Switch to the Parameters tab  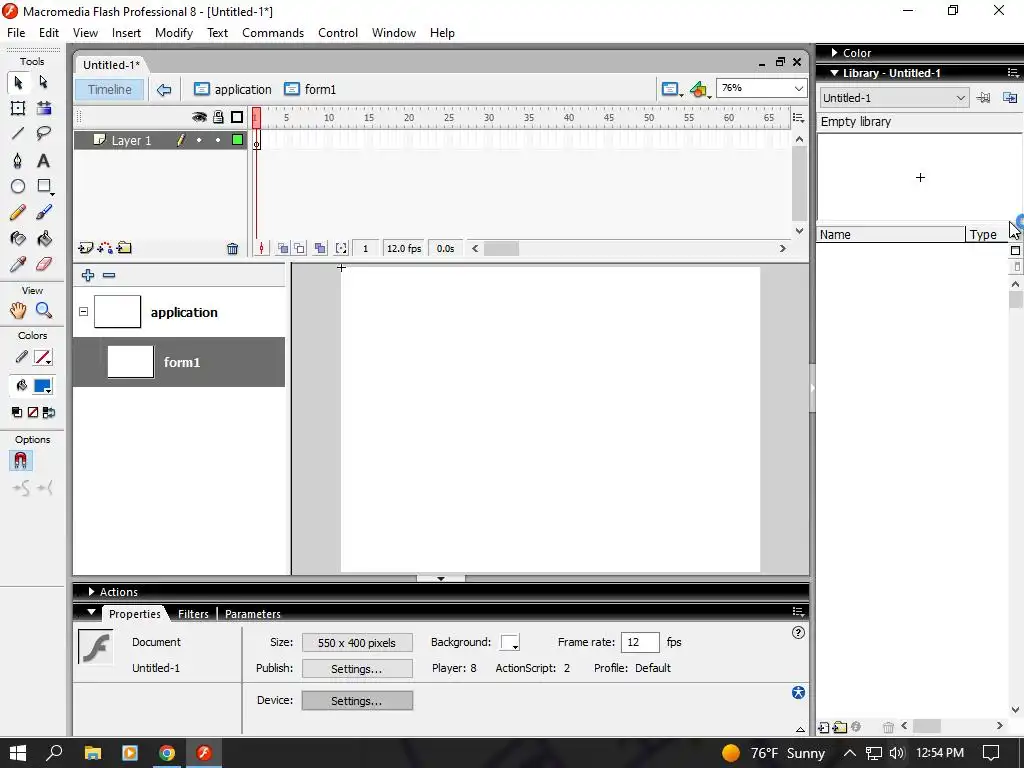coord(253,614)
